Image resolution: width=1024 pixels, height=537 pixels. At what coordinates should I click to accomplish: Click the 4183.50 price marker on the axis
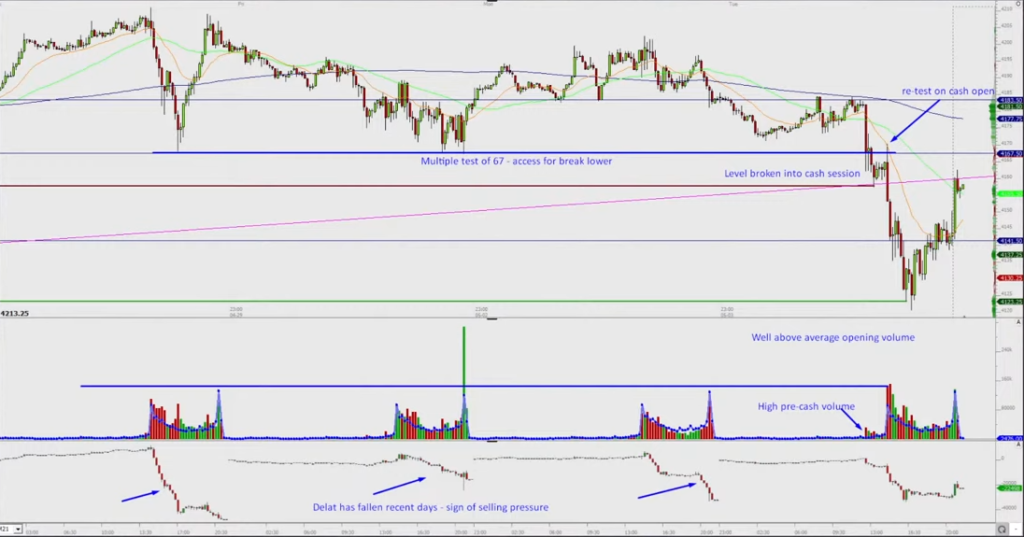click(x=1009, y=101)
